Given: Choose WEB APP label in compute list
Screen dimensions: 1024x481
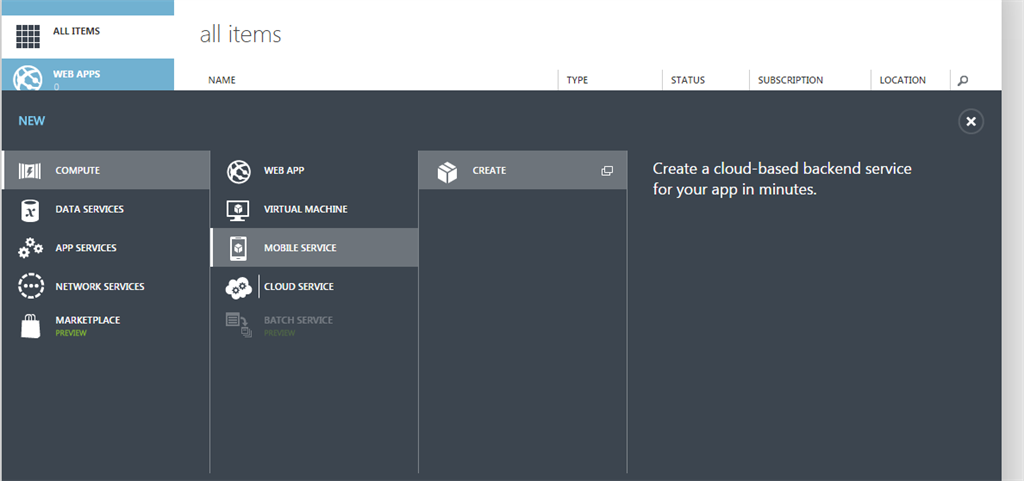Looking at the screenshot, I should [284, 170].
